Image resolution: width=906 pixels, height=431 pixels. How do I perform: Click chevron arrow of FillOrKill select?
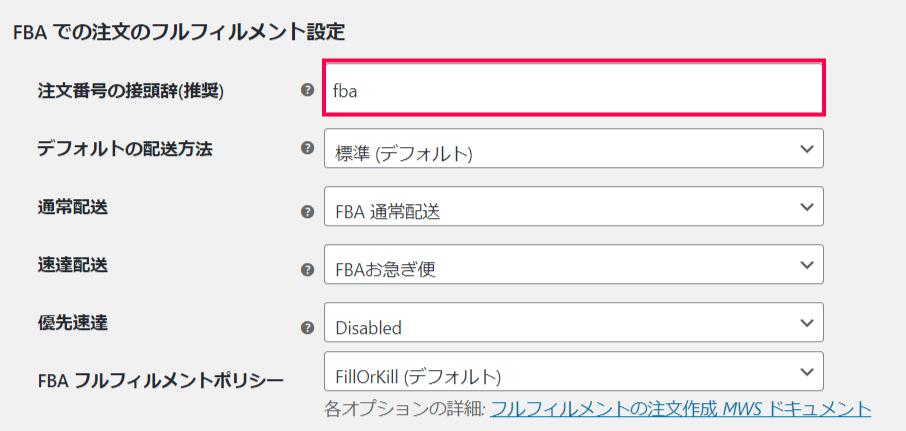[x=807, y=371]
